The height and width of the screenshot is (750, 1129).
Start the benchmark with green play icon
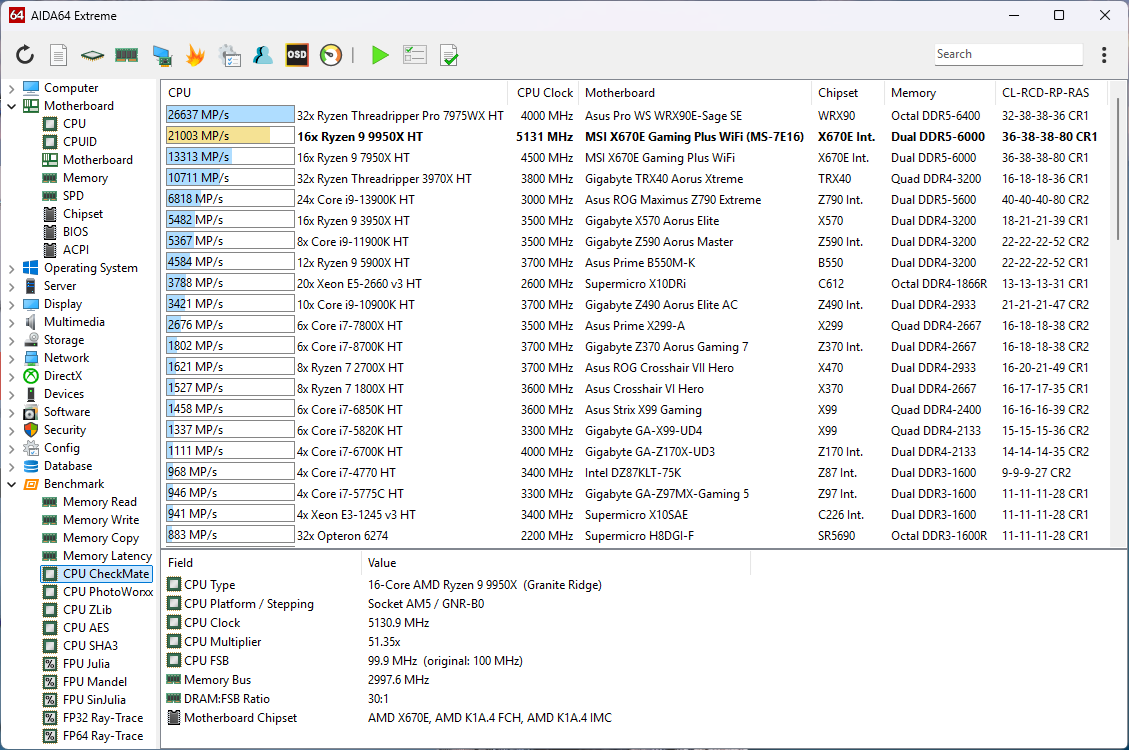[380, 55]
